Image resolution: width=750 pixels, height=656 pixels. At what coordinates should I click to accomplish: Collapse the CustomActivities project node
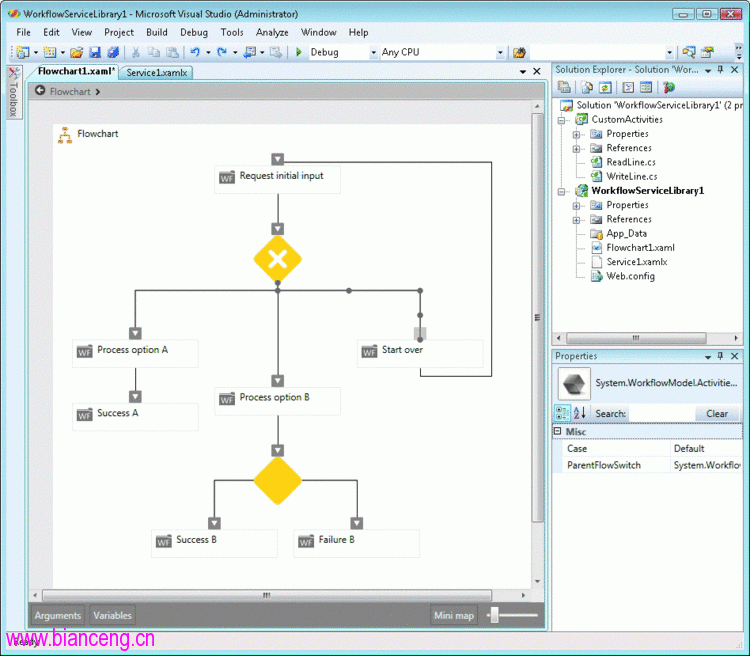[x=562, y=120]
